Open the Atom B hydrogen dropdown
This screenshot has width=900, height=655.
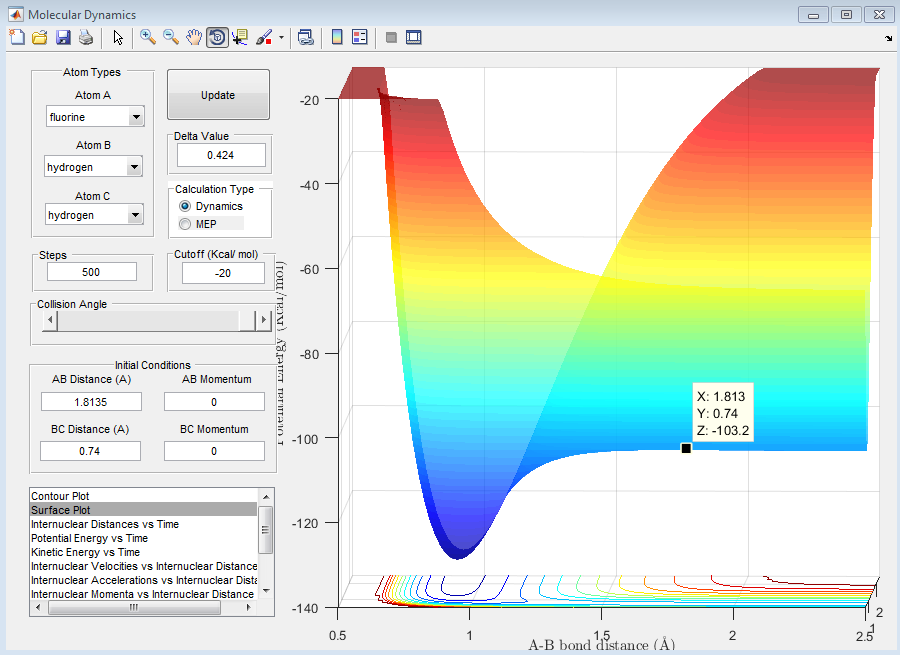[134, 167]
